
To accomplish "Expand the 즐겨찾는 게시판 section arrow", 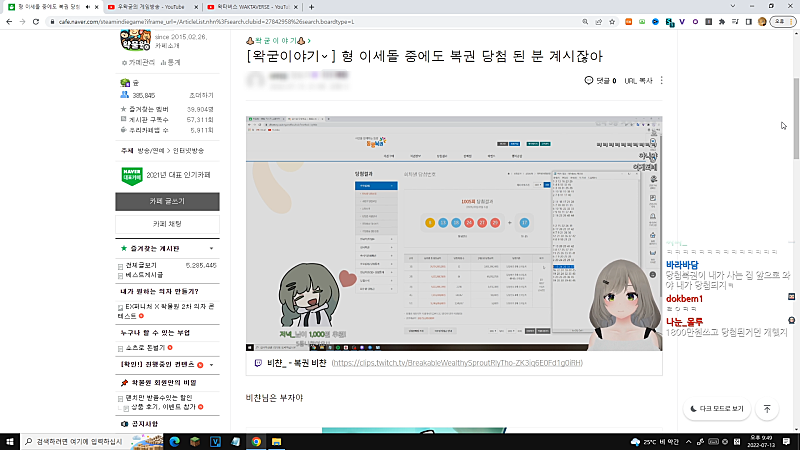I will pyautogui.click(x=211, y=248).
